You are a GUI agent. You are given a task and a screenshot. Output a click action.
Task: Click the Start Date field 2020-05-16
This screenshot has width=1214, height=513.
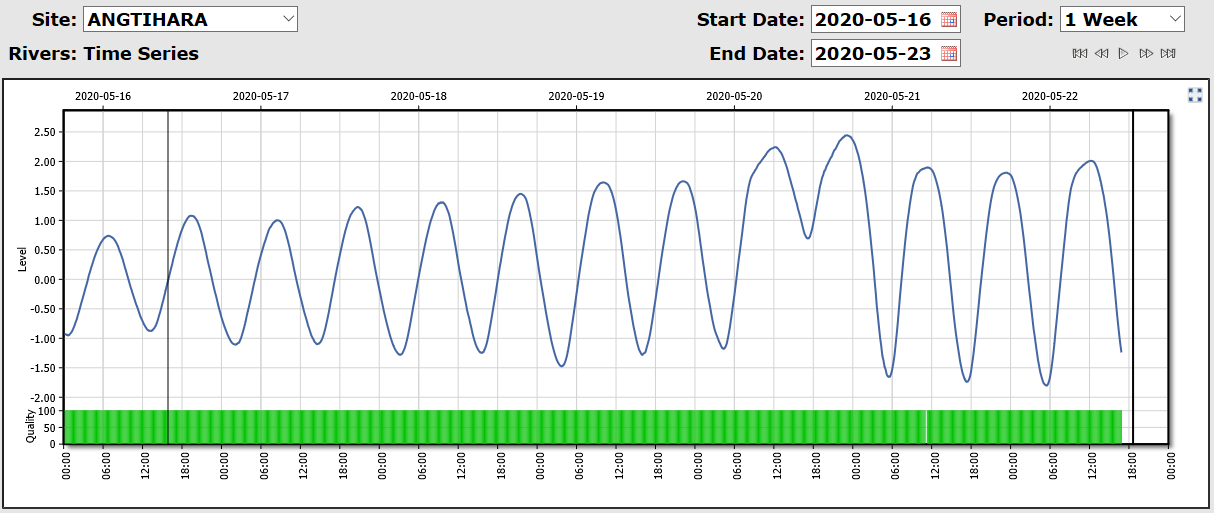coord(874,20)
